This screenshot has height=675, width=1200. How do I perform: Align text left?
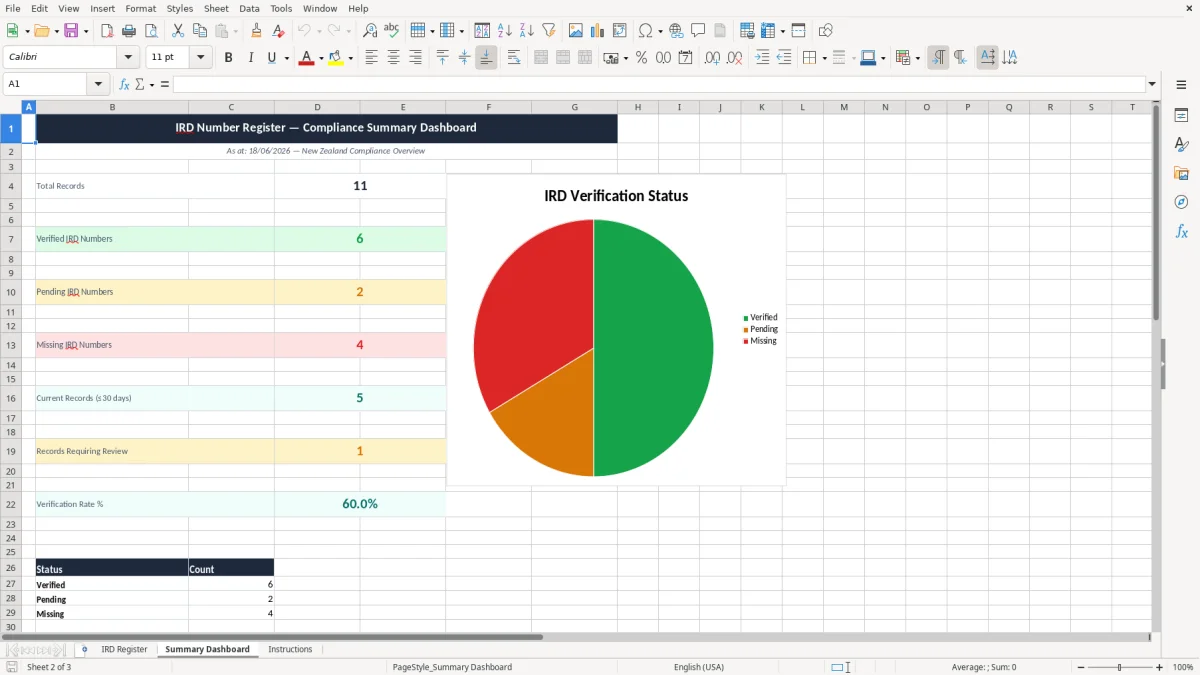pos(372,58)
